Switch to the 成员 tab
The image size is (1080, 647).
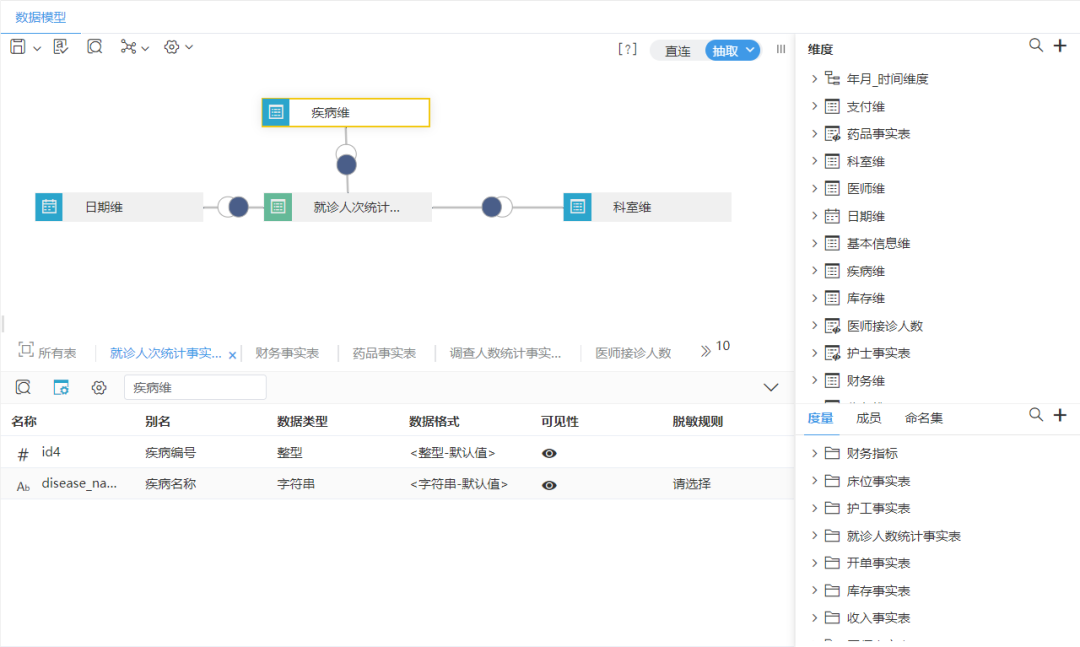pos(869,417)
